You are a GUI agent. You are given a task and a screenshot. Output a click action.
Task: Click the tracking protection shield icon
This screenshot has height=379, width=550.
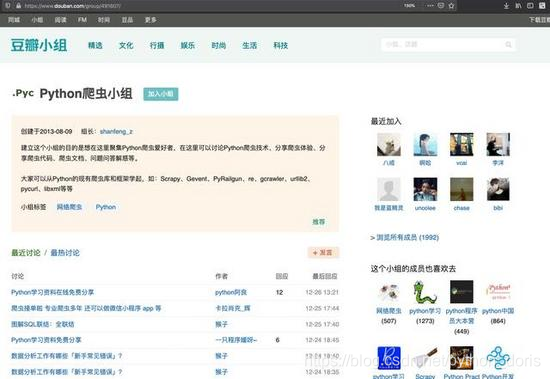tap(8, 6)
